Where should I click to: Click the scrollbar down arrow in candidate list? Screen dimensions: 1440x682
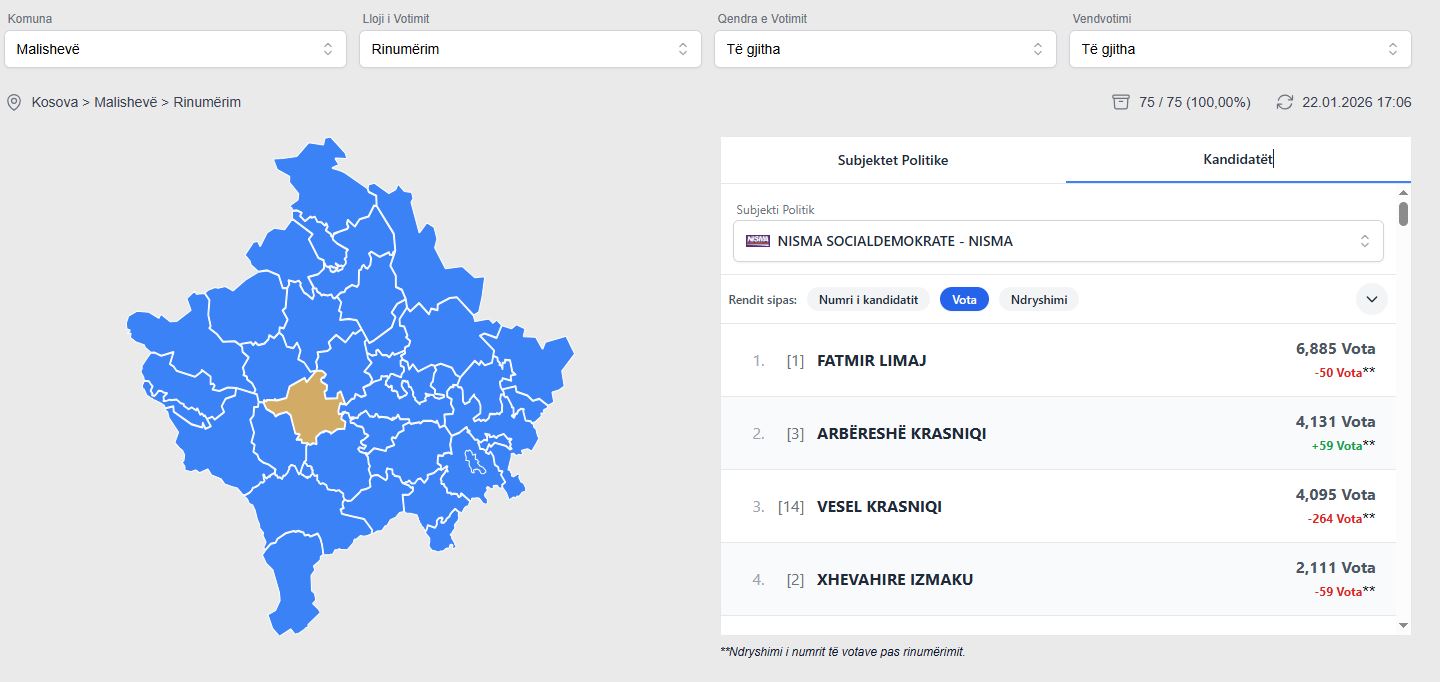point(1403,625)
